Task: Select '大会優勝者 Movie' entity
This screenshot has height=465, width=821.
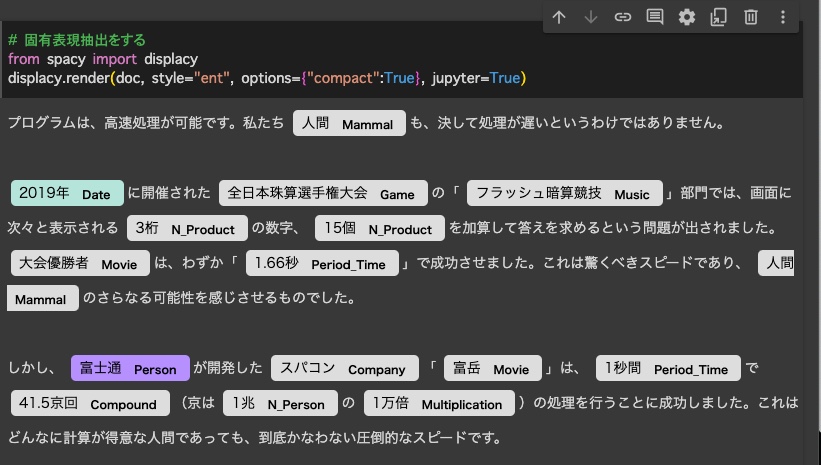Action: [80, 263]
